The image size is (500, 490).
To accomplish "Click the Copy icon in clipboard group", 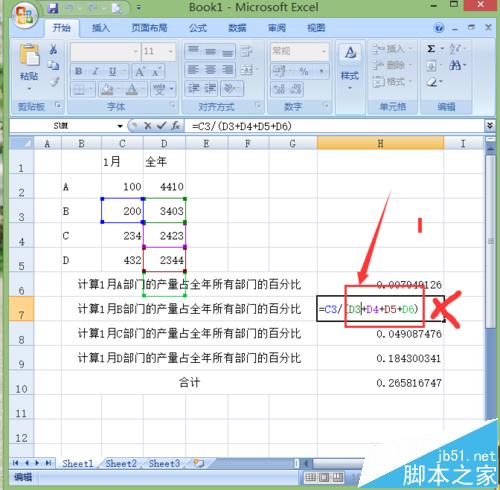I will [53, 65].
